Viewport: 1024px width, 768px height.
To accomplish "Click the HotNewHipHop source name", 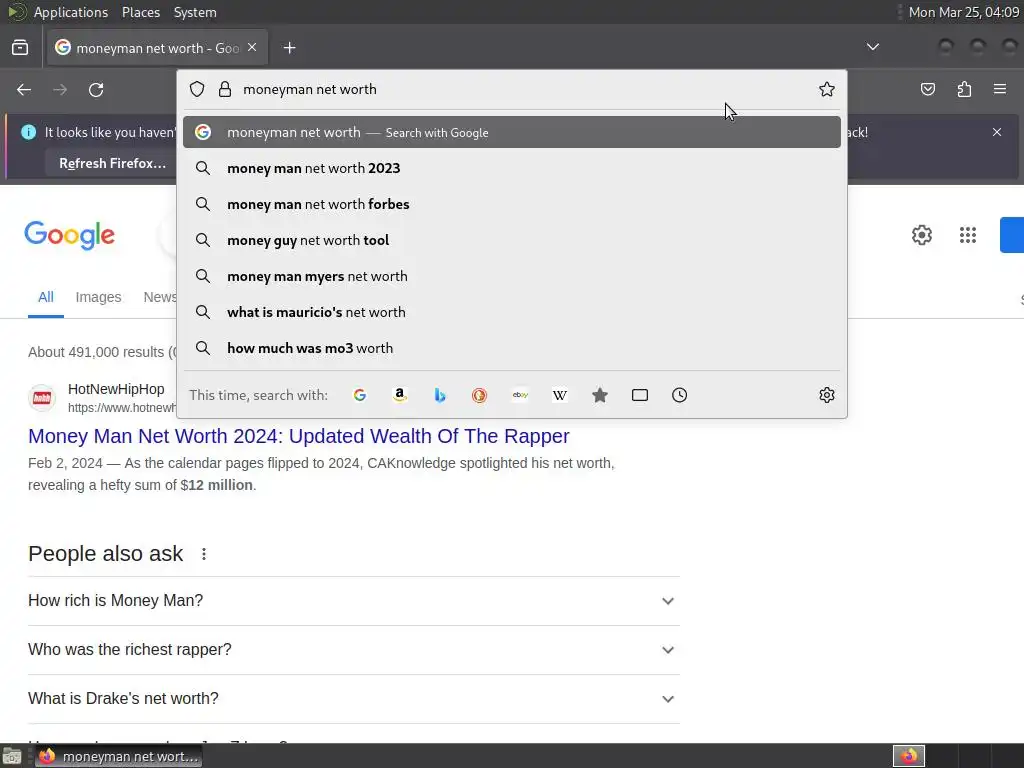I will pyautogui.click(x=116, y=389).
